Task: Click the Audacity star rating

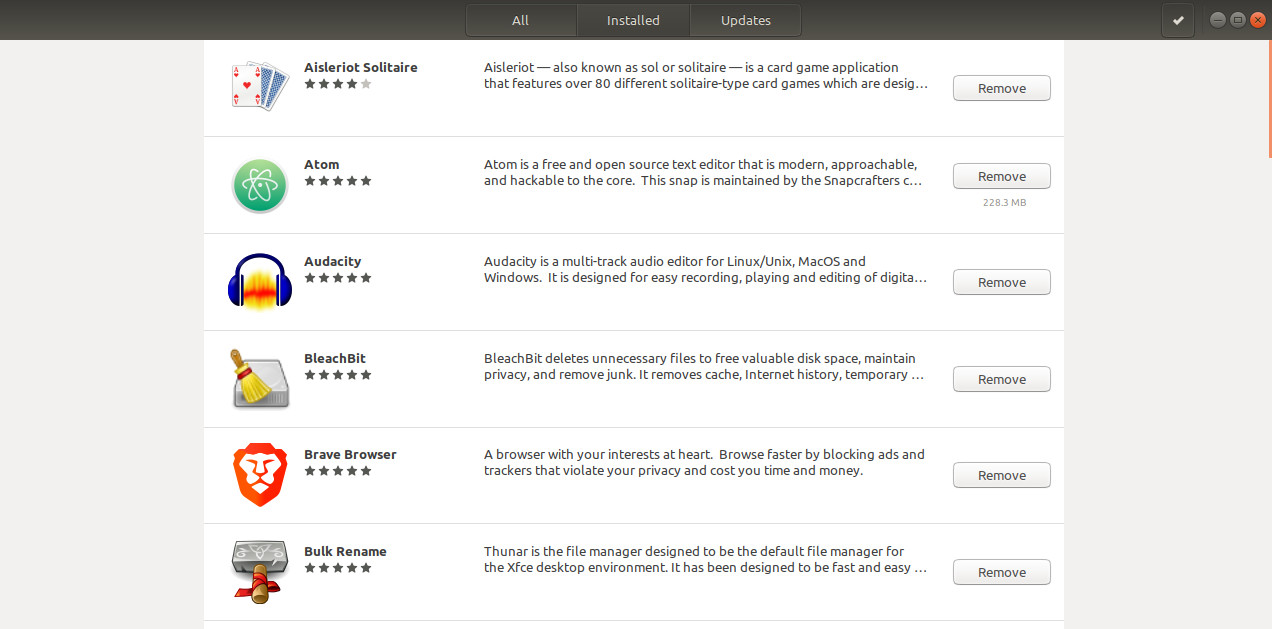Action: (x=338, y=278)
